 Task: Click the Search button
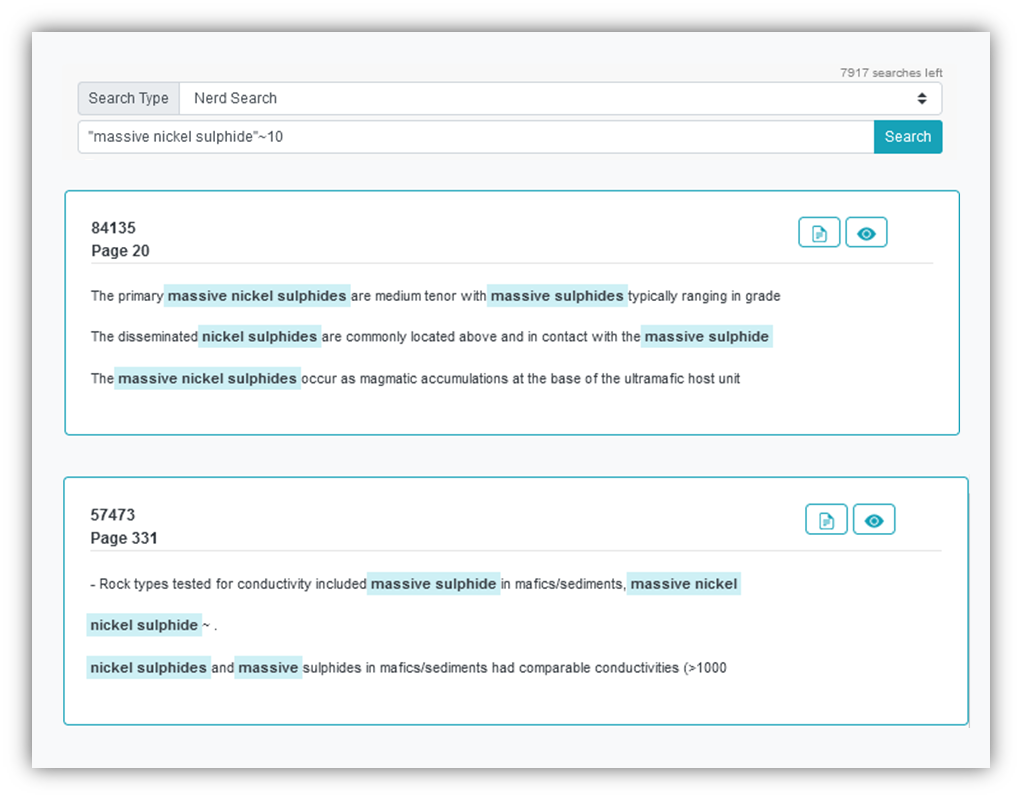coord(907,137)
